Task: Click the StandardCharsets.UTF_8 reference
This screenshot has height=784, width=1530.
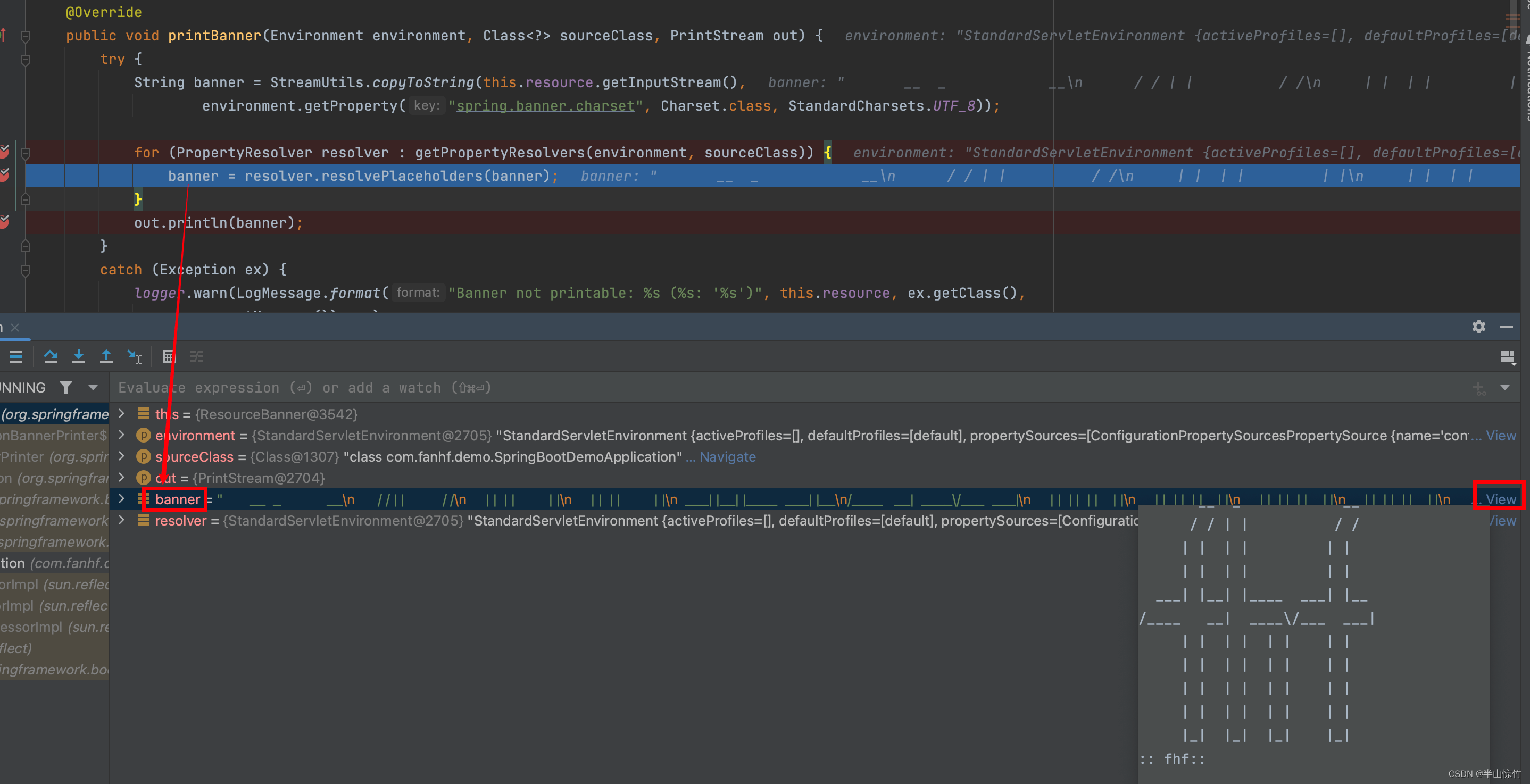Action: click(882, 106)
